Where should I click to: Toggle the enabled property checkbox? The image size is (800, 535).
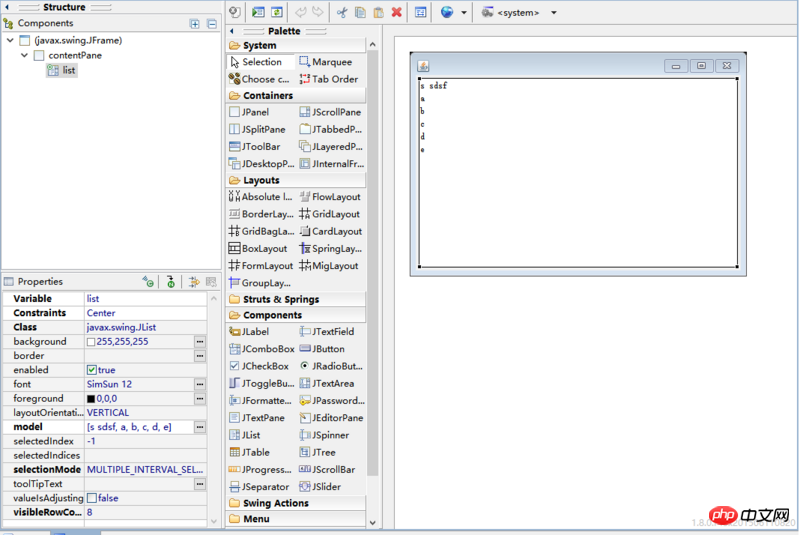coord(92,370)
